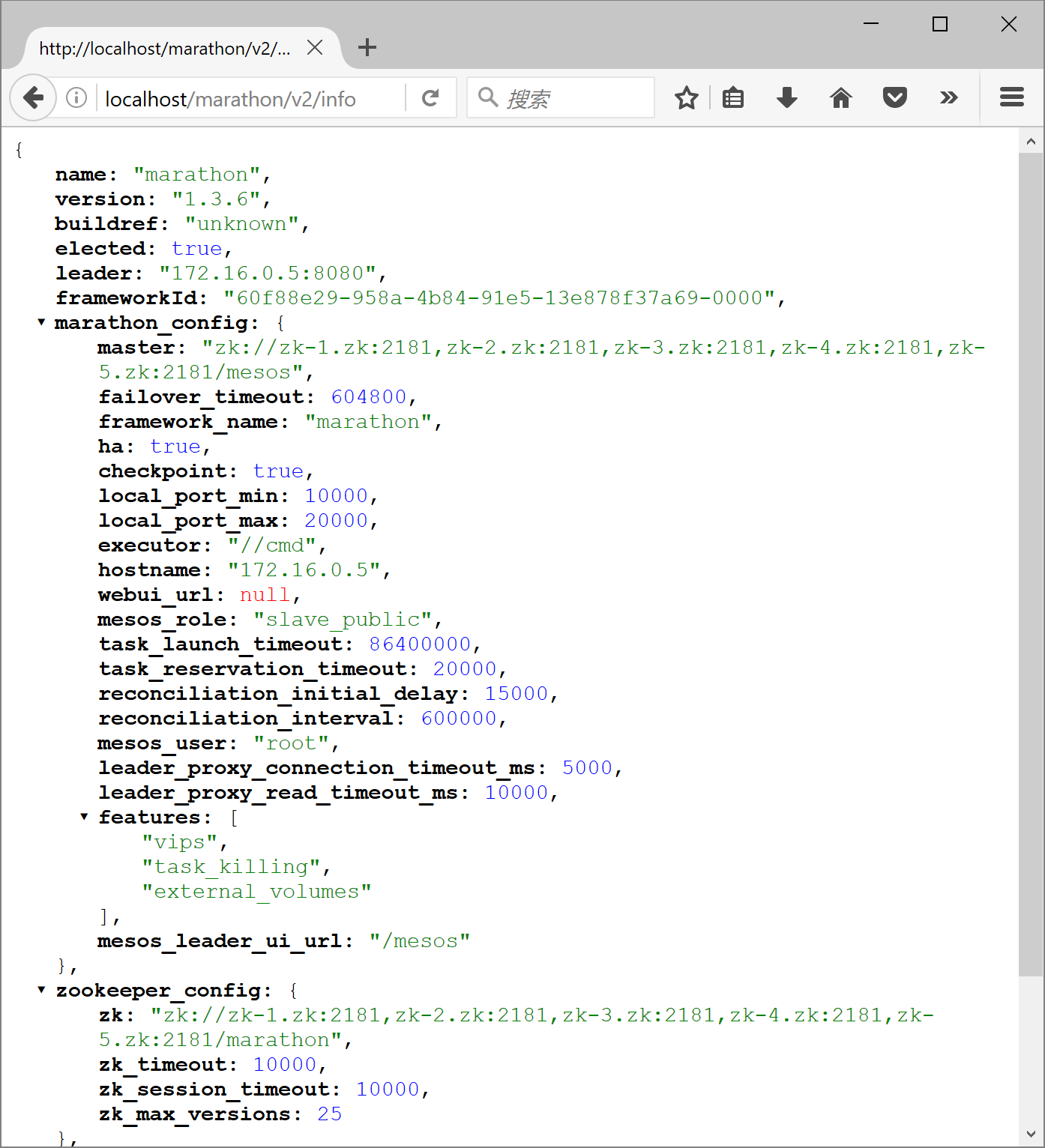
Task: Click leader_proxy_connection_timeout_ms value 5000
Action: tap(588, 767)
